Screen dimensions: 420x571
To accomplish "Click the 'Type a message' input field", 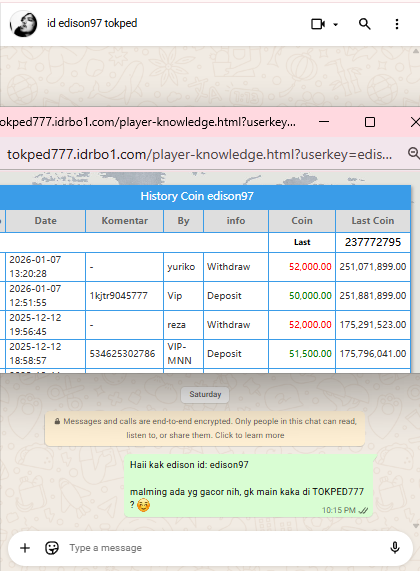I will click(x=226, y=548).
